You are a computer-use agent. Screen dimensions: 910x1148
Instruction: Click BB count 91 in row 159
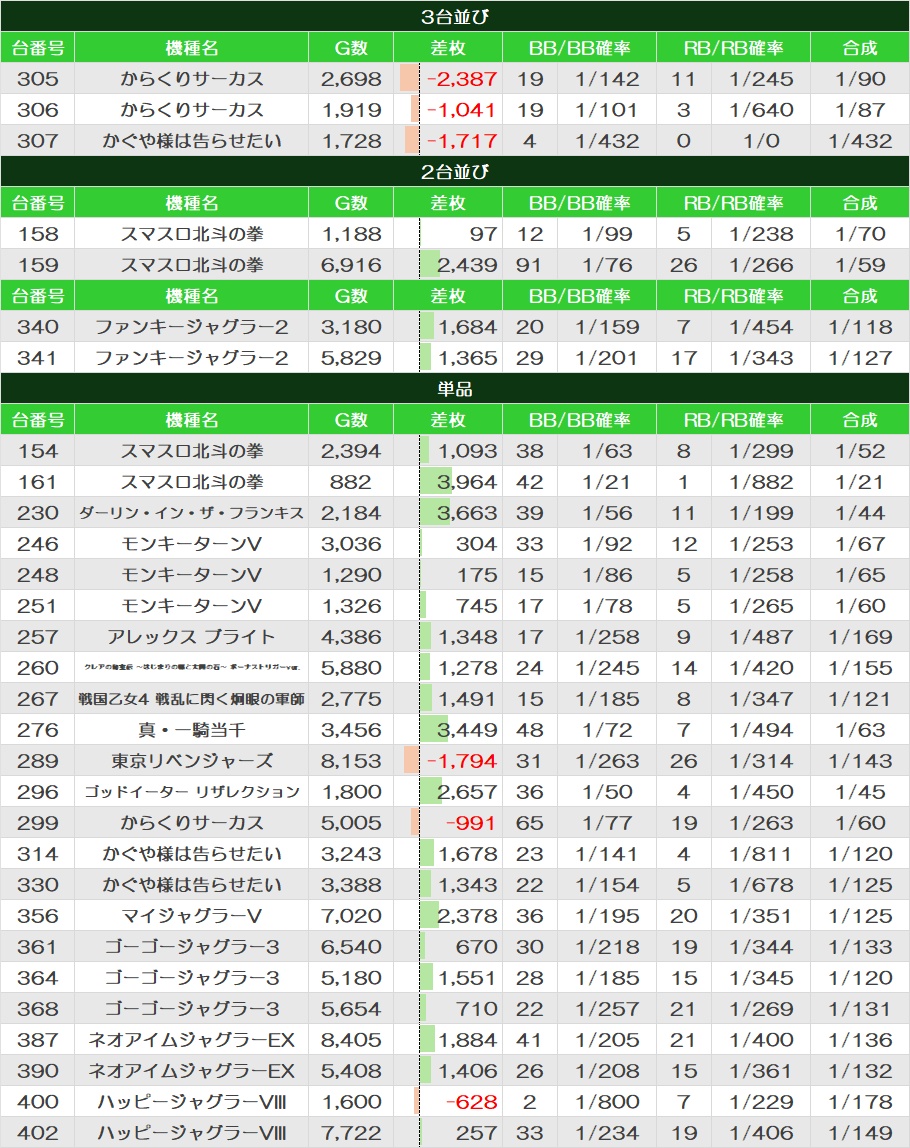[529, 264]
